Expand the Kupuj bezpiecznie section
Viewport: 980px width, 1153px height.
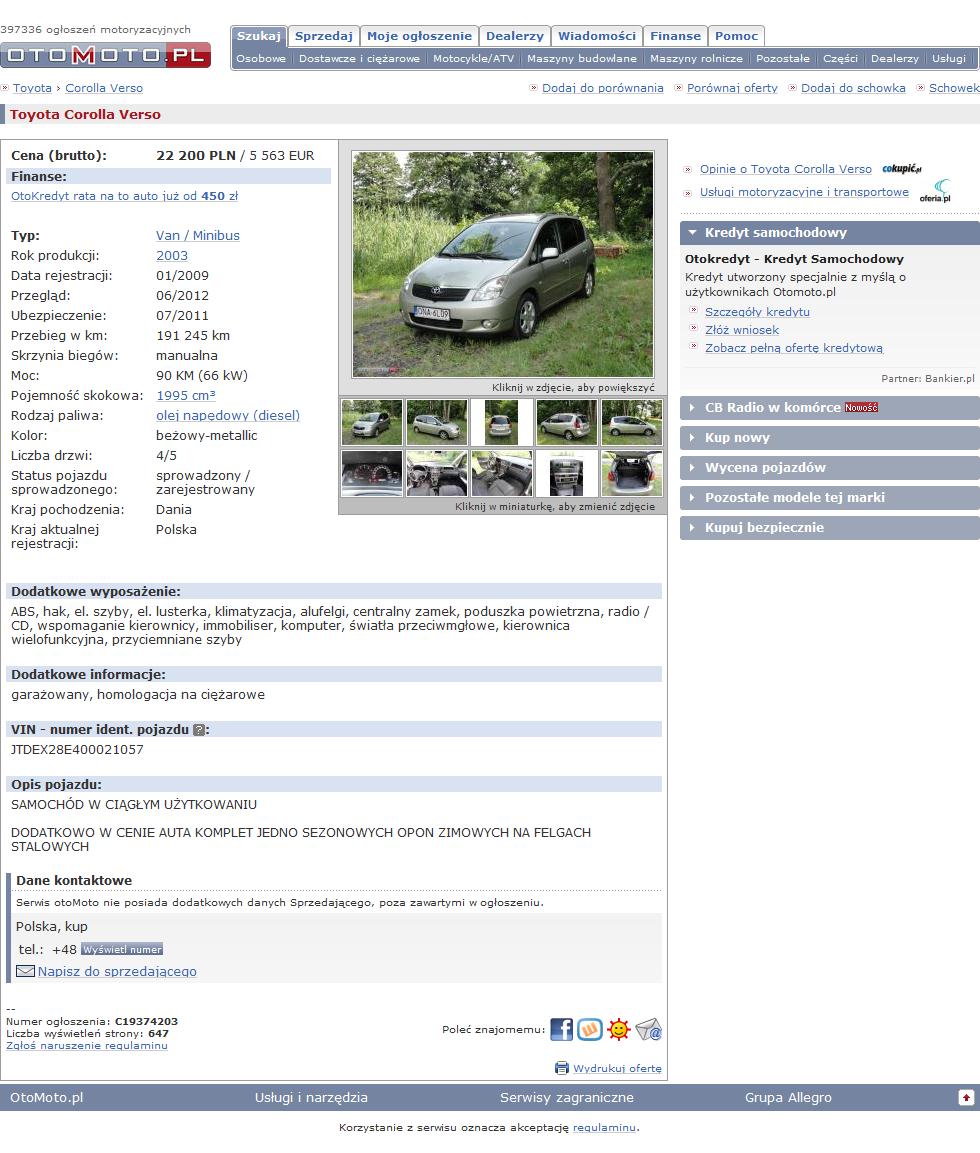tap(830, 528)
